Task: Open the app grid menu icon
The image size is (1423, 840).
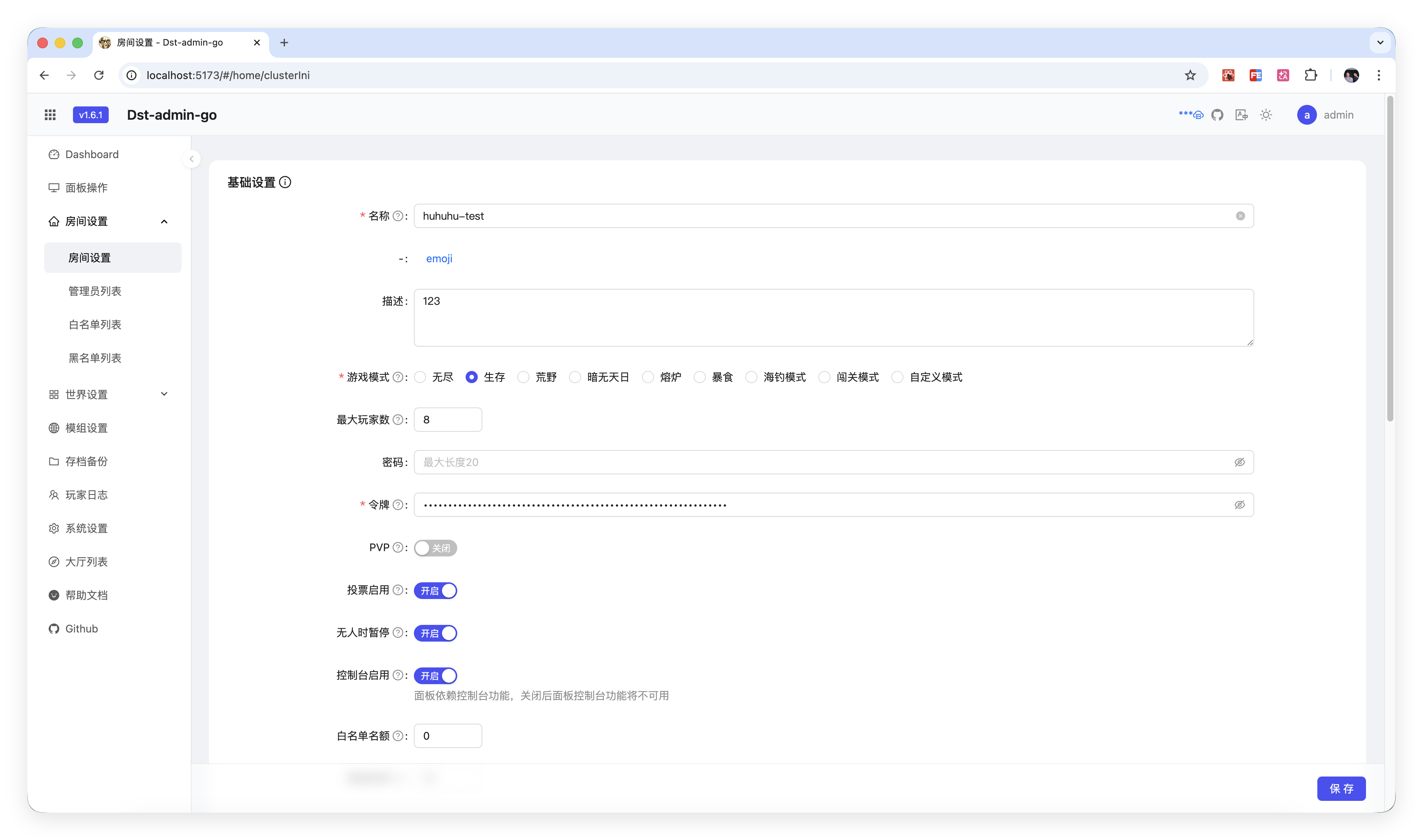Action: [x=50, y=115]
